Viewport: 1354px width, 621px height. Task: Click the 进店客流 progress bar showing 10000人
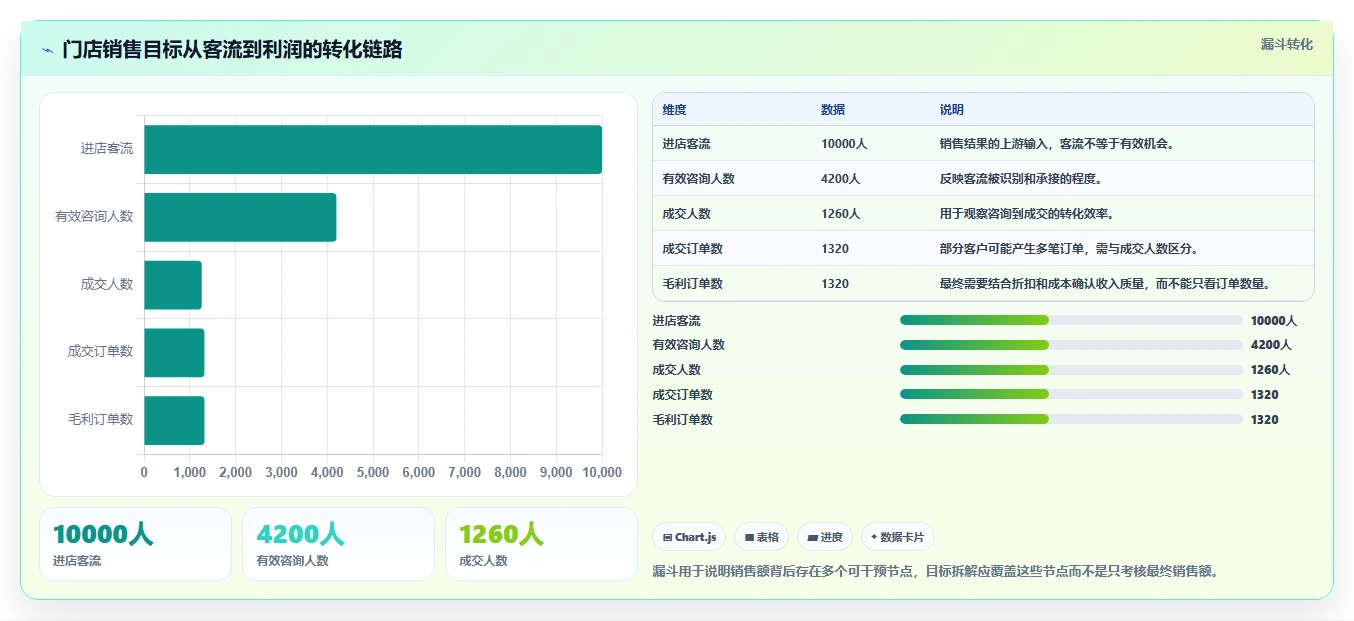pos(1071,320)
